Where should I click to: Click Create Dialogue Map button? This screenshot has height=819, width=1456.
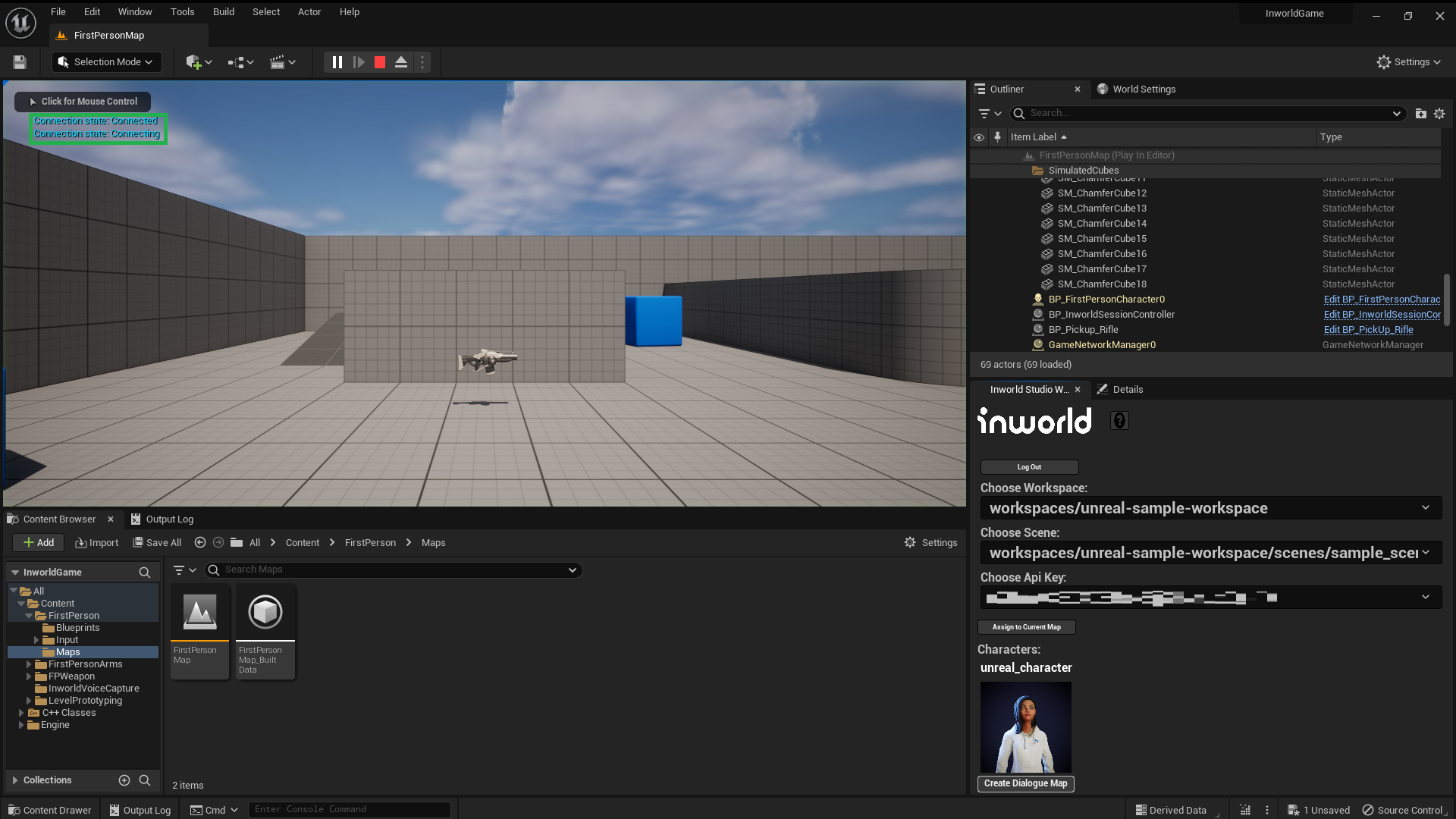[x=1025, y=783]
